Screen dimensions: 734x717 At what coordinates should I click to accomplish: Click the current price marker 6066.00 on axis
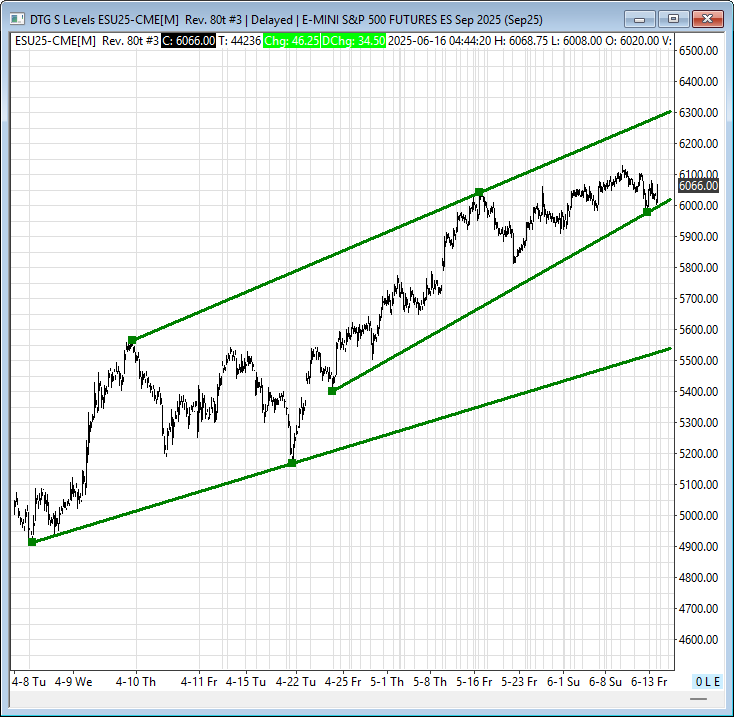point(698,186)
